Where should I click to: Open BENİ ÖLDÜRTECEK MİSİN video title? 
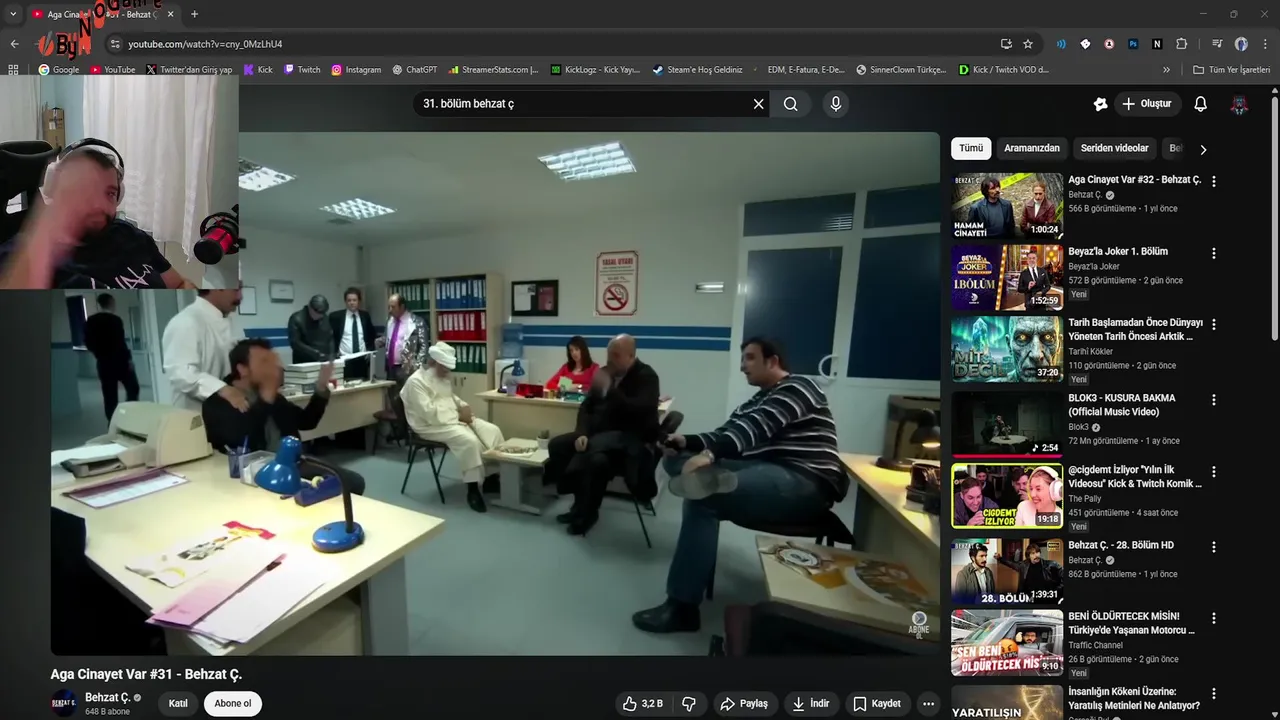pyautogui.click(x=1132, y=623)
